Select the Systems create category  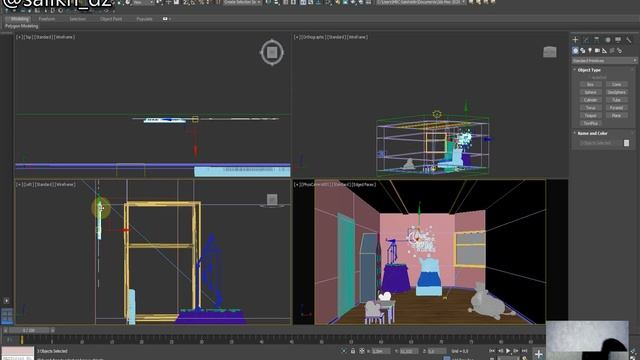(619, 51)
